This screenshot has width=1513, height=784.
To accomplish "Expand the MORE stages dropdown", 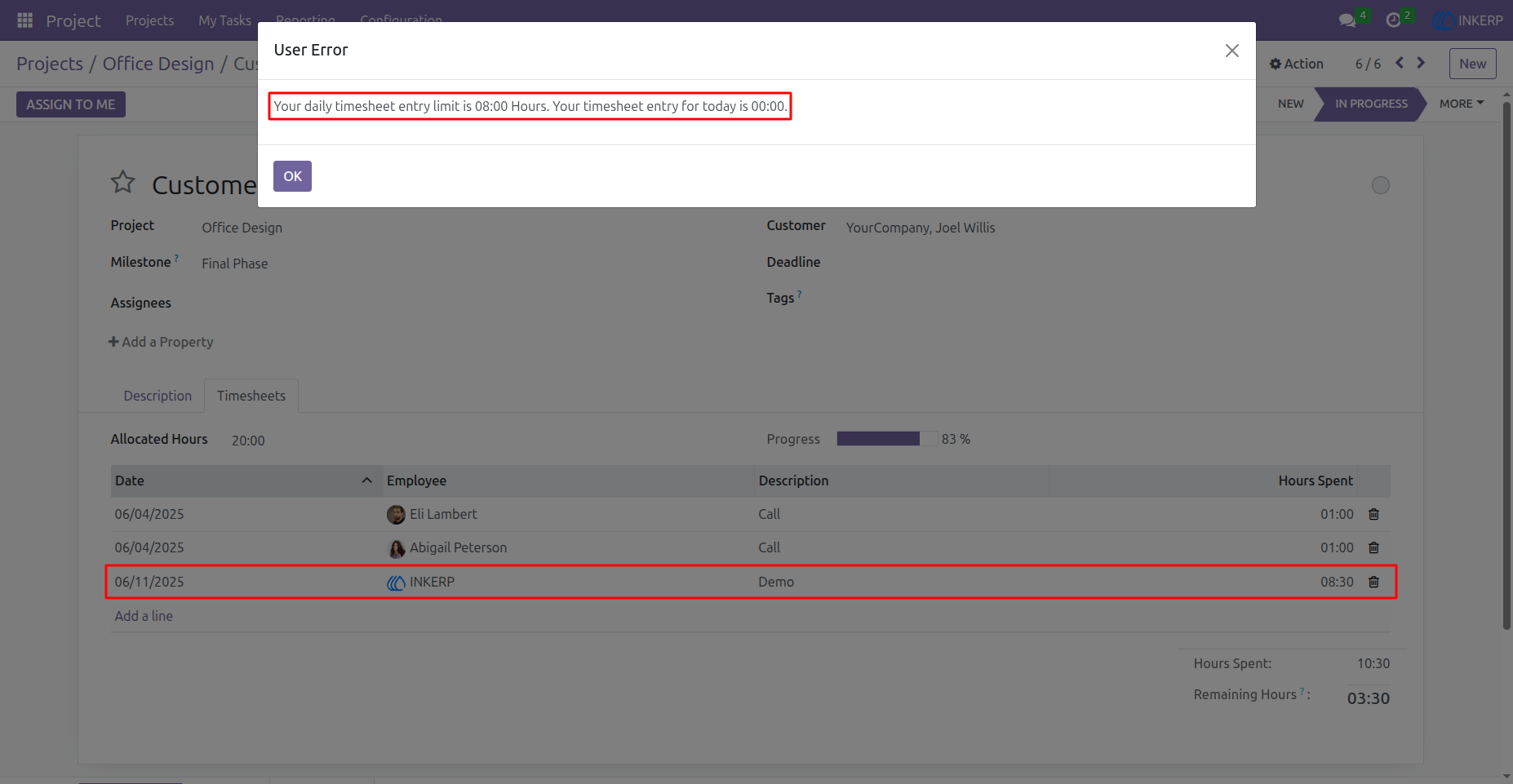I will [1462, 104].
